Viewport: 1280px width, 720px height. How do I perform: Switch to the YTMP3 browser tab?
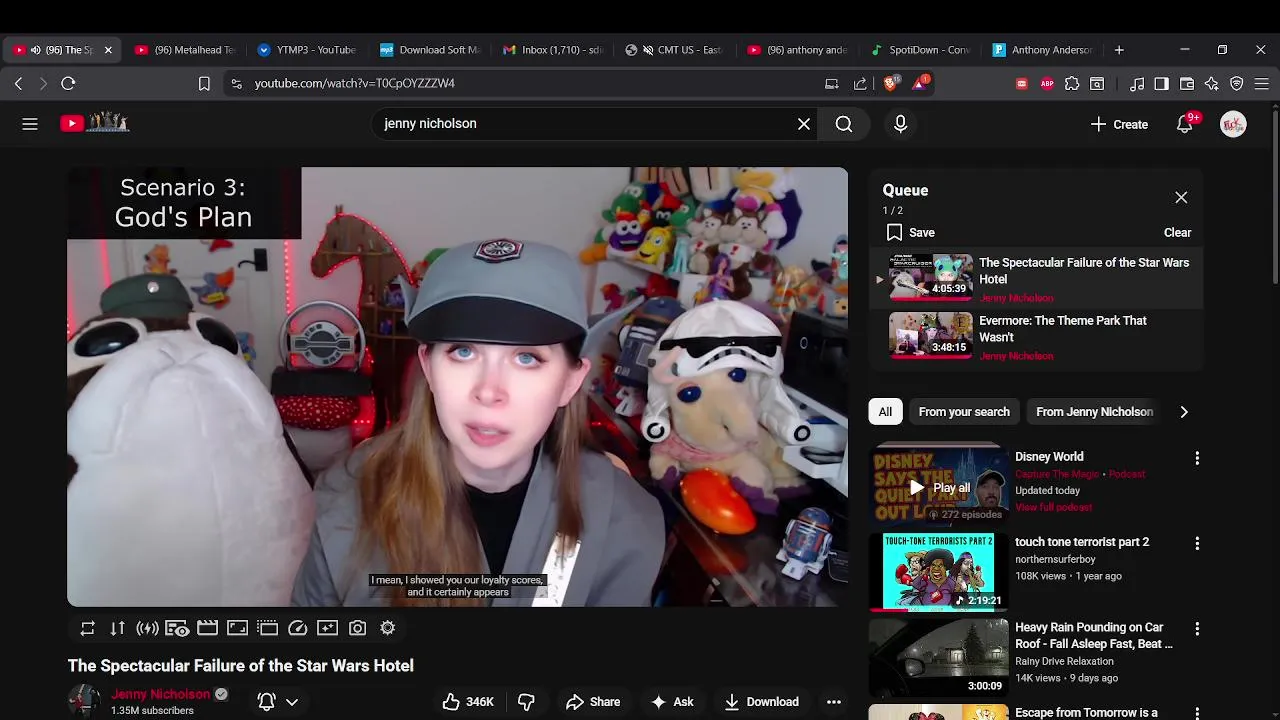click(307, 50)
